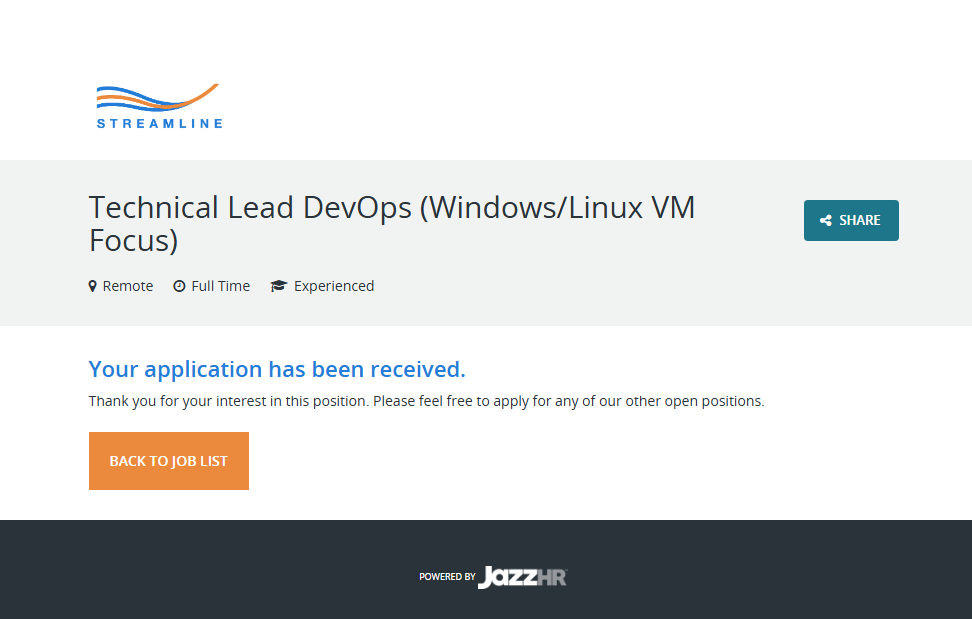Click the 'Jazz' part of footer logo
Image resolution: width=972 pixels, height=619 pixels.
[508, 577]
